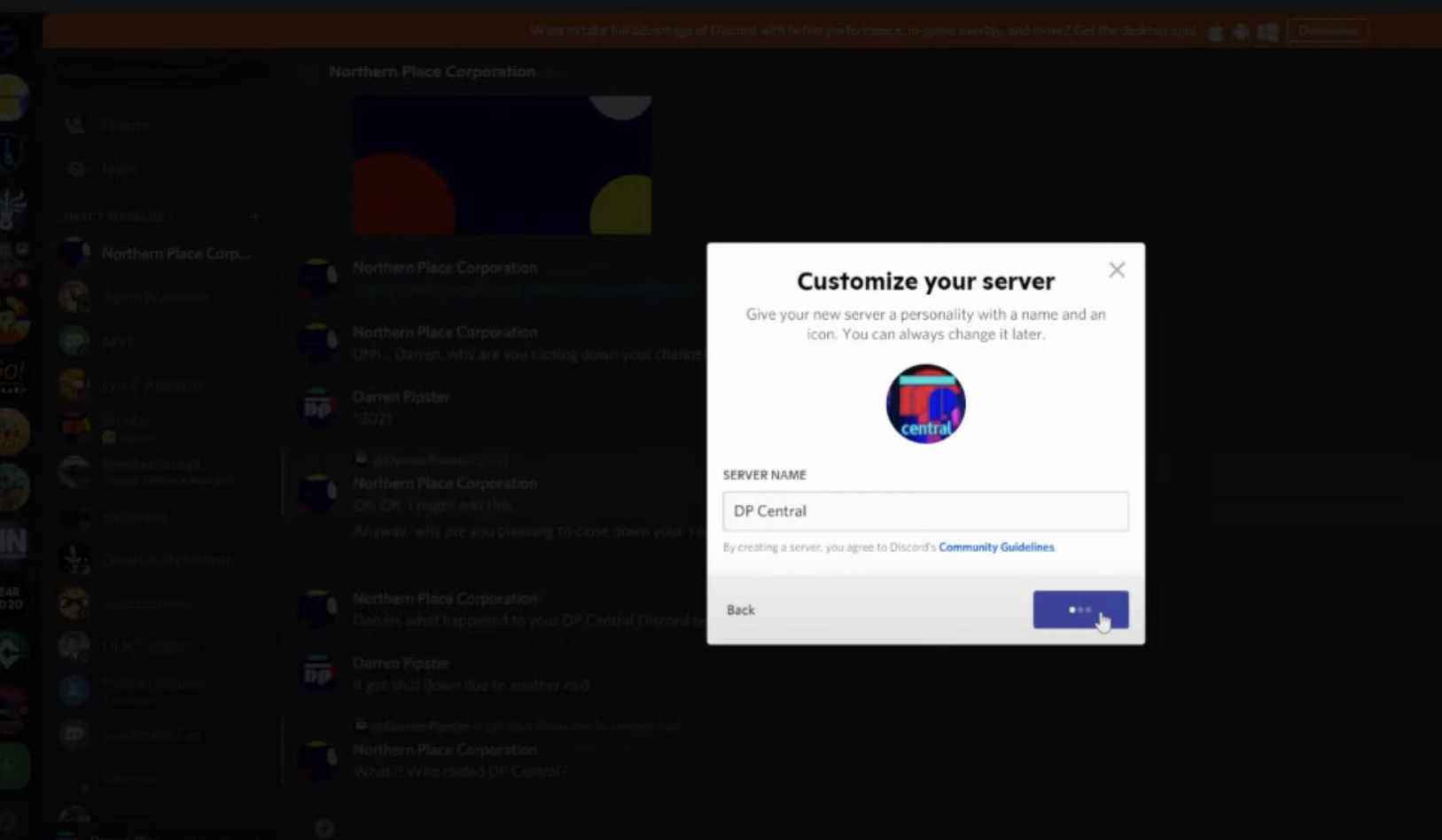The width and height of the screenshot is (1442, 840).
Task: Click the Server Name field with DP Central
Action: click(925, 511)
